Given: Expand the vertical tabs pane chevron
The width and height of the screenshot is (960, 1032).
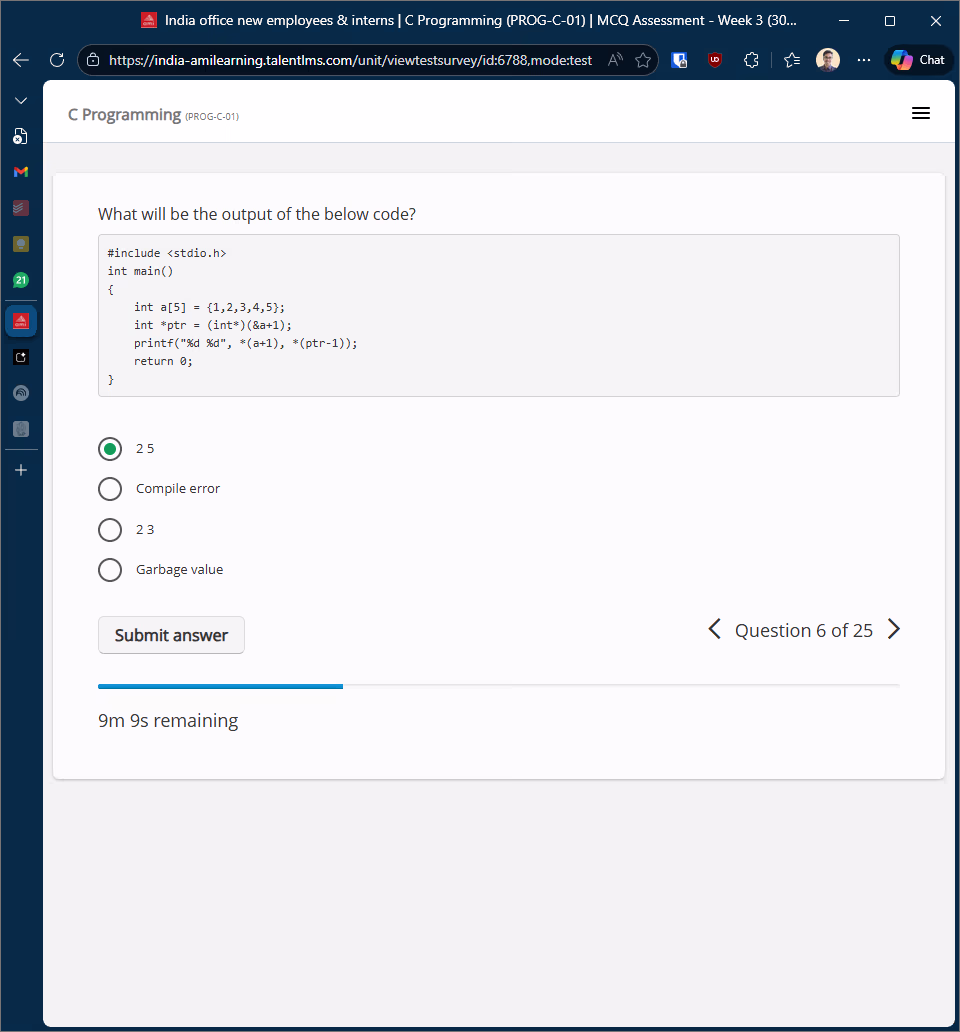Looking at the screenshot, I should pos(21,101).
